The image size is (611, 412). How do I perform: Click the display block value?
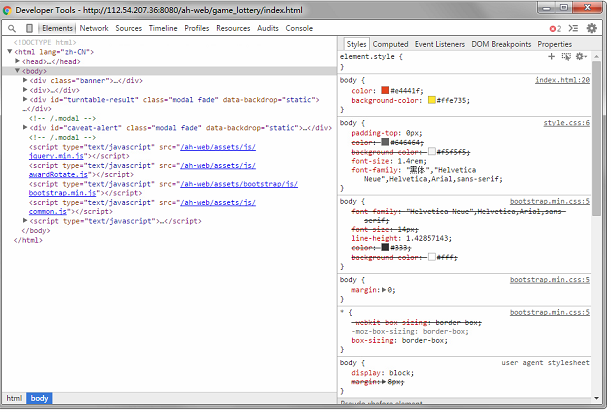pyautogui.click(x=401, y=373)
